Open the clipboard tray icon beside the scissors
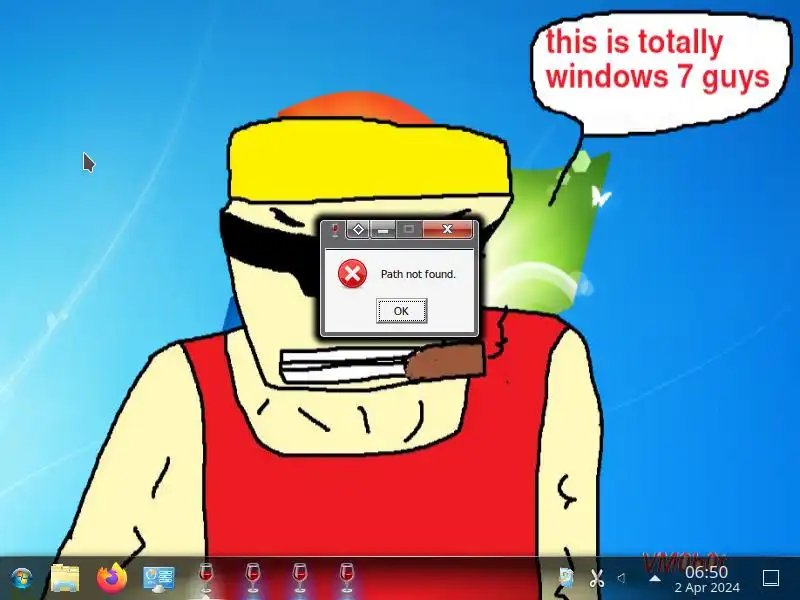 click(x=565, y=578)
